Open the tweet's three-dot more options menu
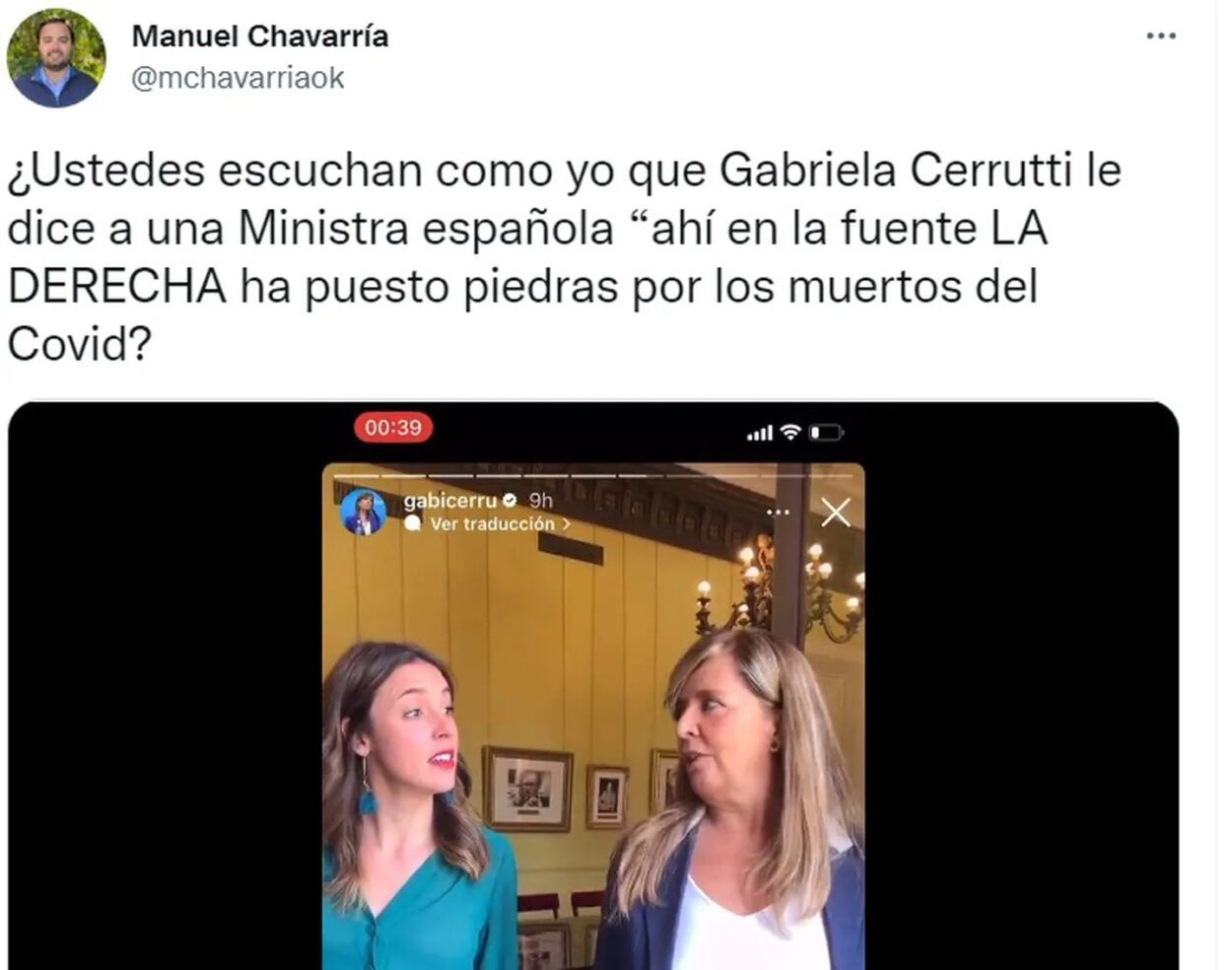This screenshot has height=970, width=1232. [x=1161, y=36]
